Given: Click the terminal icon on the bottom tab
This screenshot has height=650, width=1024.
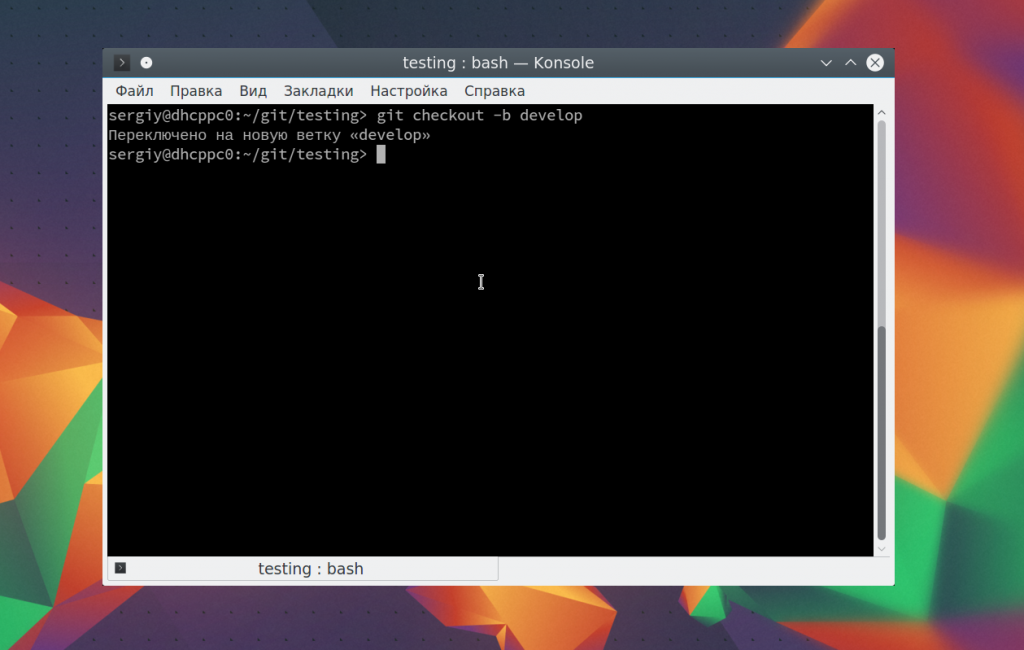Looking at the screenshot, I should click(120, 568).
